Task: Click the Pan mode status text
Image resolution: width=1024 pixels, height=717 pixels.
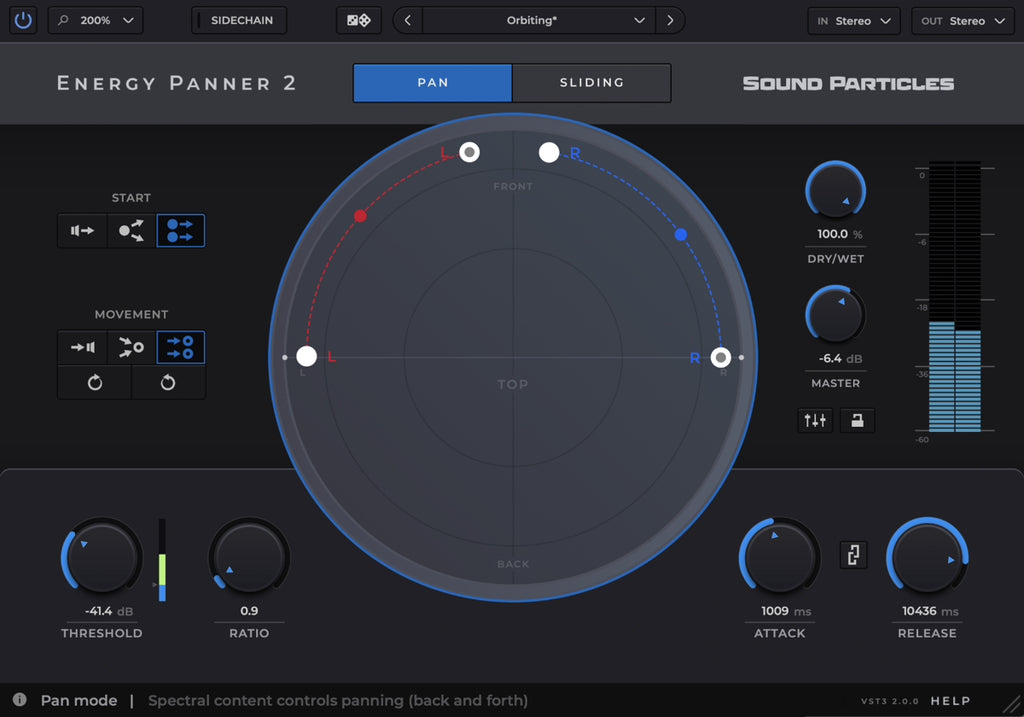Action: [79, 700]
